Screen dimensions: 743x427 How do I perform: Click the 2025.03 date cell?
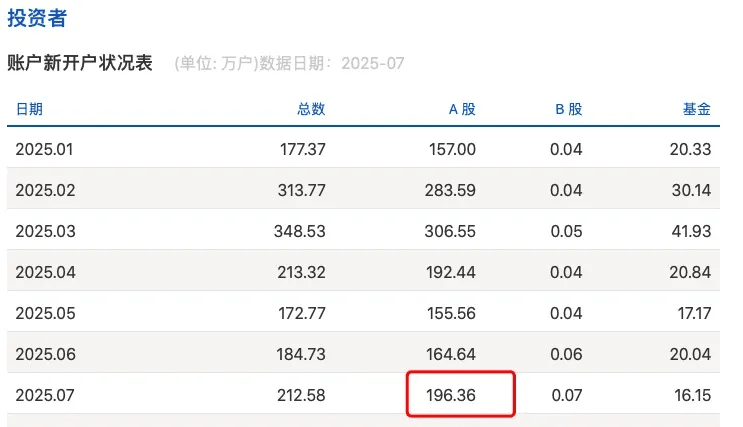(45, 231)
